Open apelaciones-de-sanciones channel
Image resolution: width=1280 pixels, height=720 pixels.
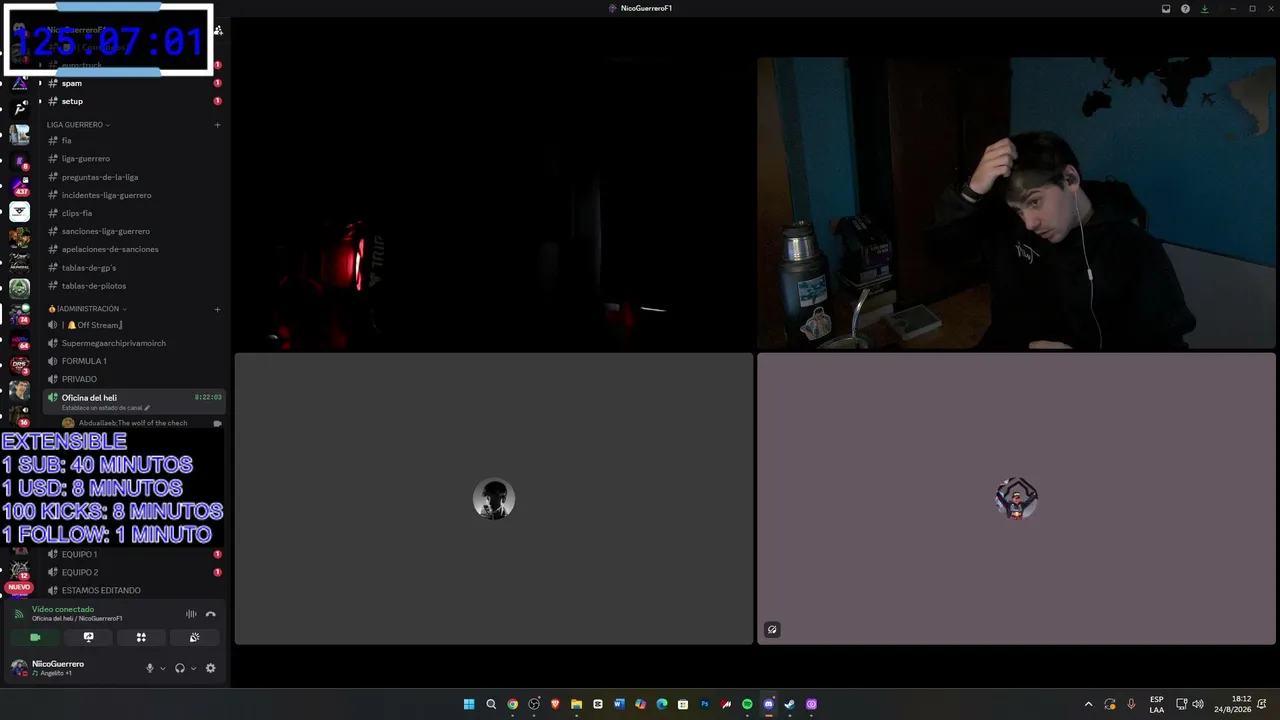coord(132,249)
